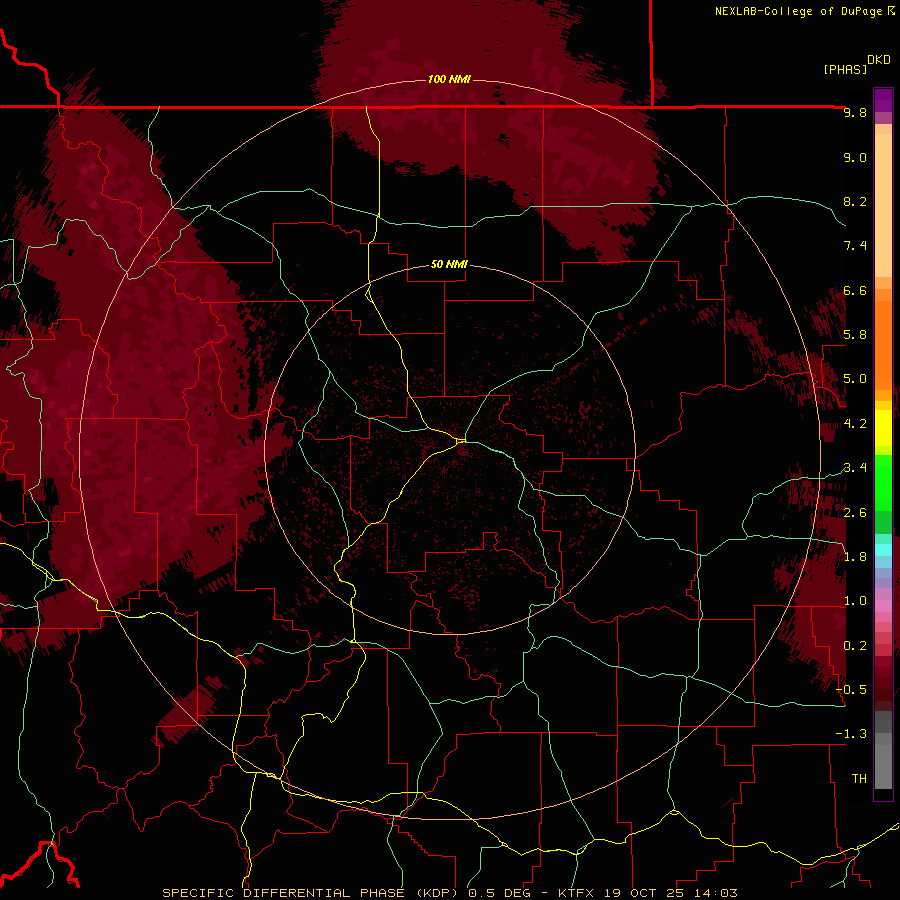Pick the cyan segment of the color scale
This screenshot has height=900, width=900.
pyautogui.click(x=883, y=550)
